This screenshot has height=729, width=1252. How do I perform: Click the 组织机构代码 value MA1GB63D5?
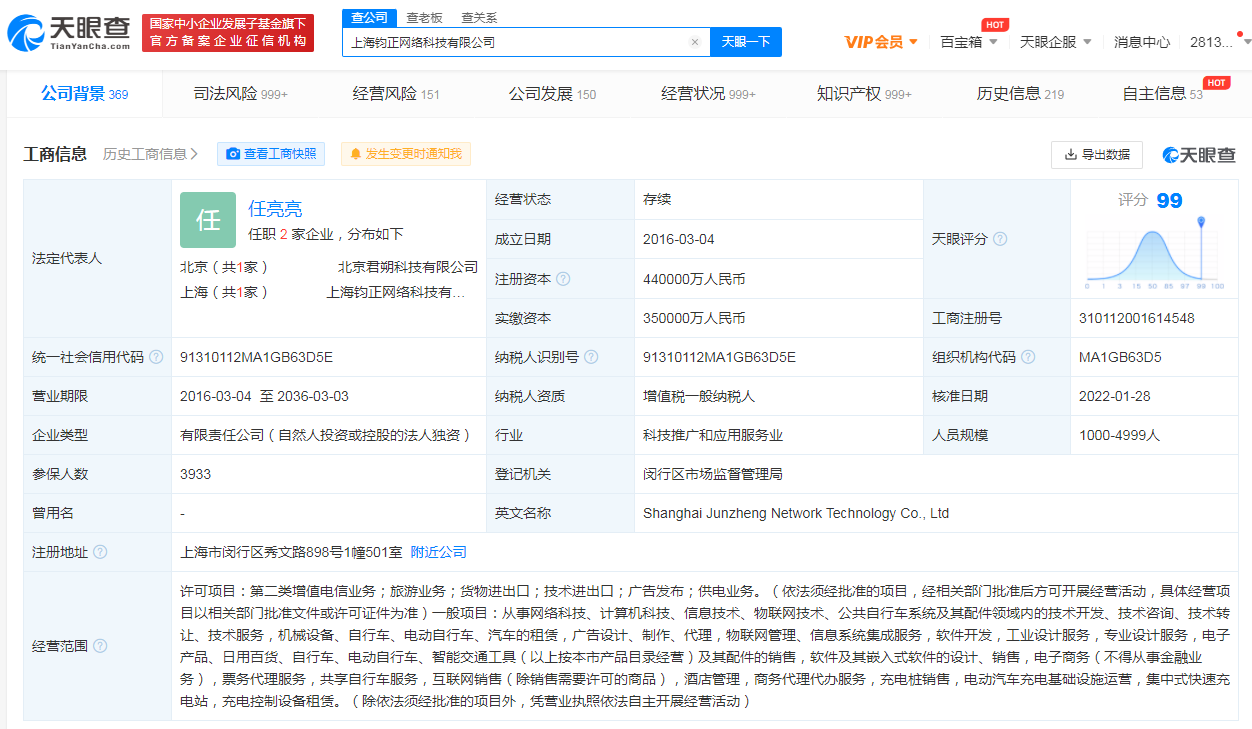click(1120, 357)
